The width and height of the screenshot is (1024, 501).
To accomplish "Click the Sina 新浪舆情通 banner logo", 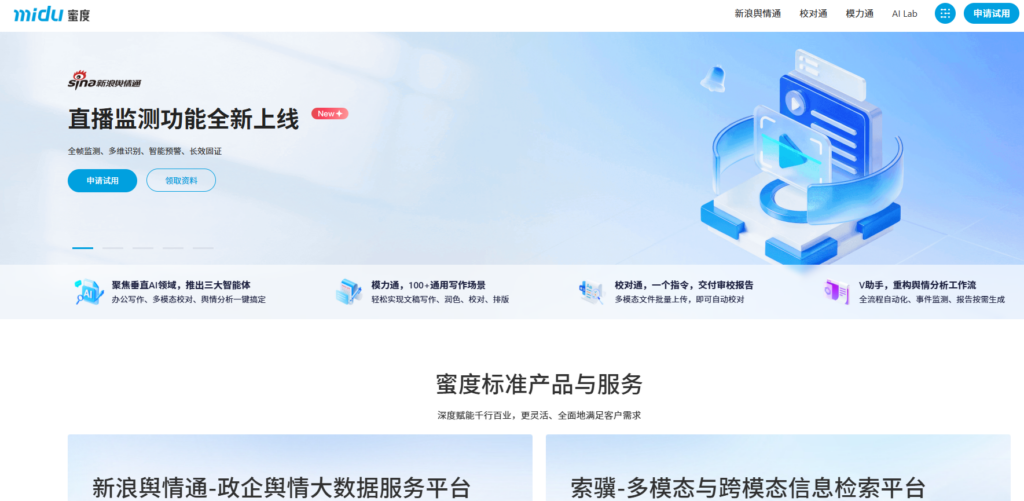I will tap(104, 80).
